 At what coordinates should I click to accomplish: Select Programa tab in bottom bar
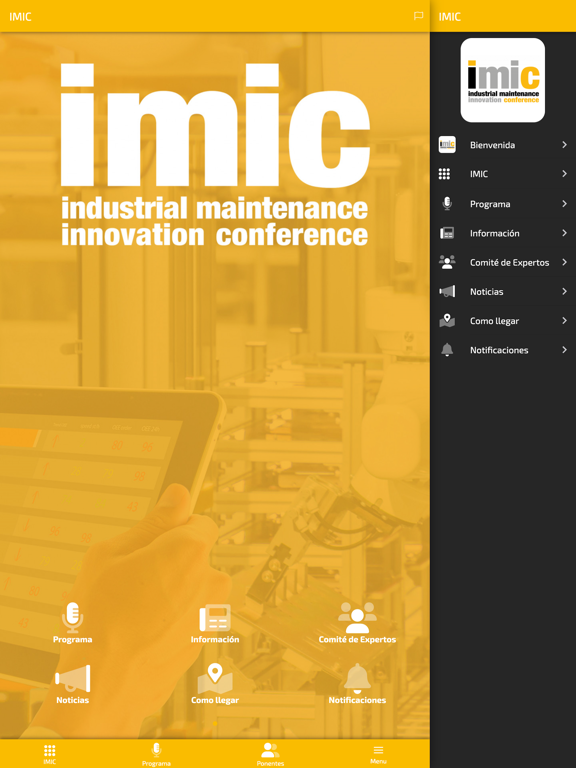click(x=156, y=754)
